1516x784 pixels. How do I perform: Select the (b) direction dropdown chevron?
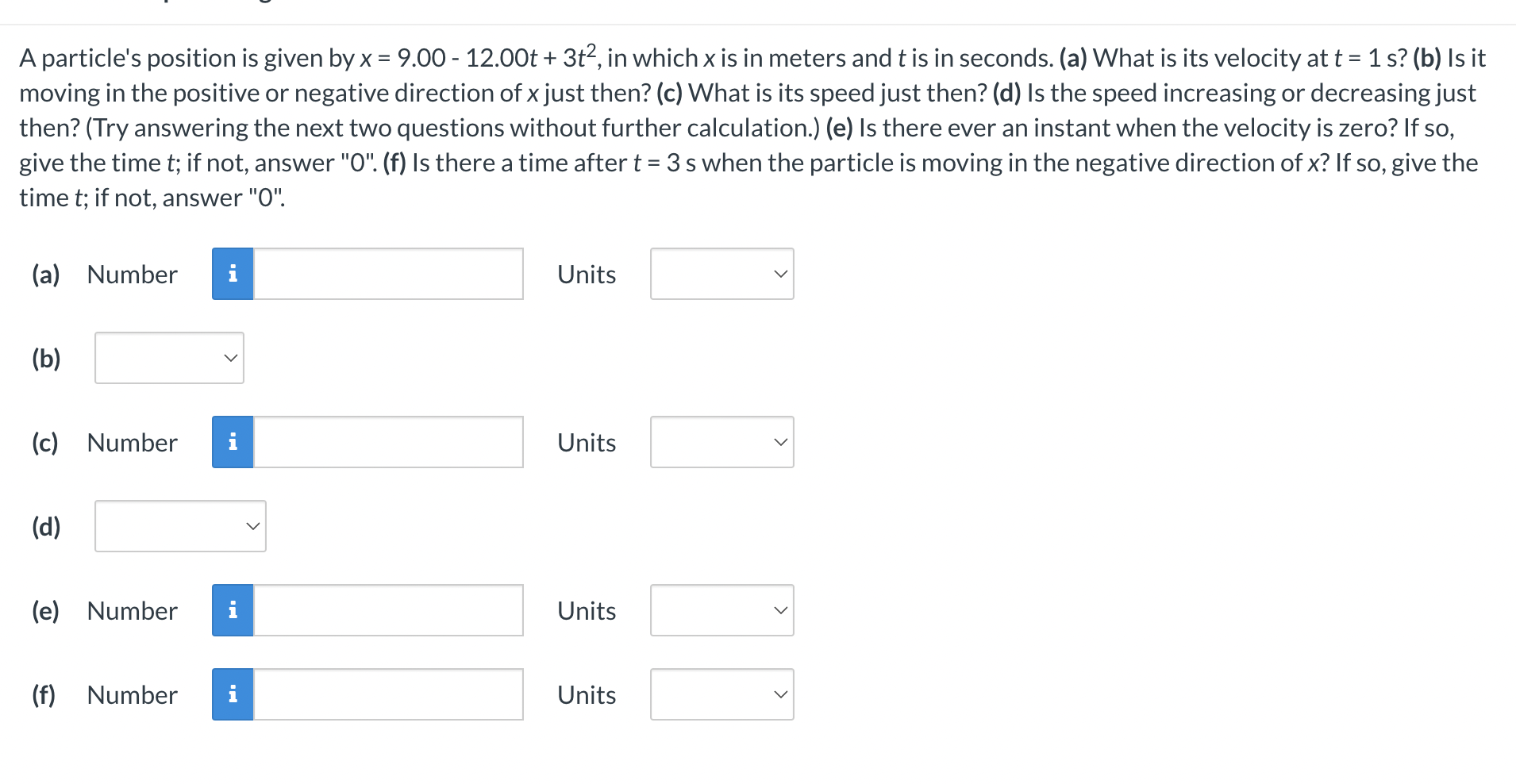point(229,357)
